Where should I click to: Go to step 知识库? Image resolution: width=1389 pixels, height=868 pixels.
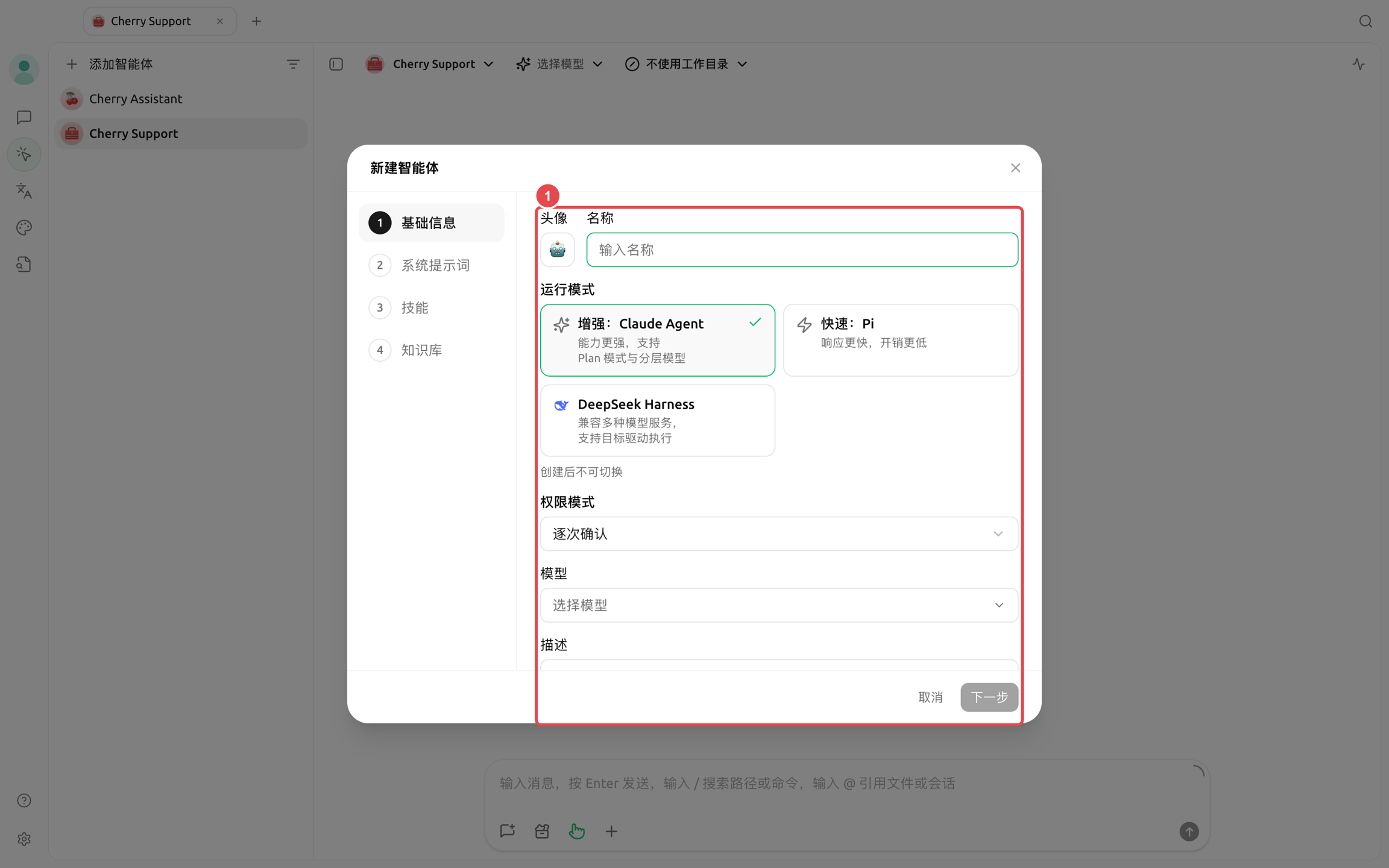click(x=432, y=350)
